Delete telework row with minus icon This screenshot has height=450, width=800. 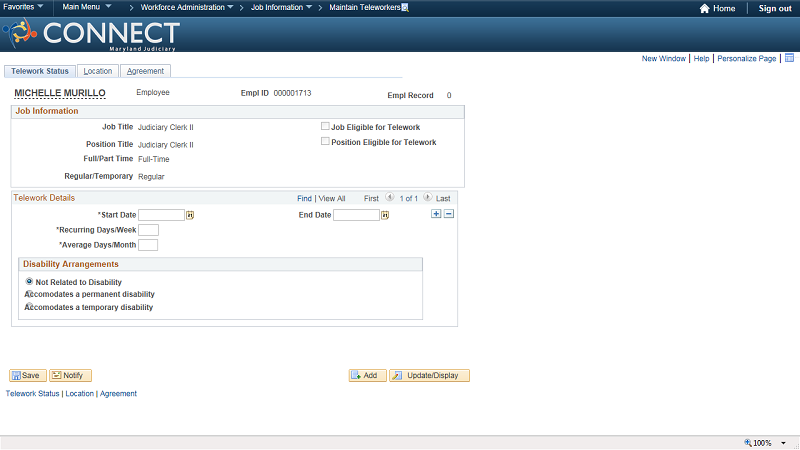448,214
